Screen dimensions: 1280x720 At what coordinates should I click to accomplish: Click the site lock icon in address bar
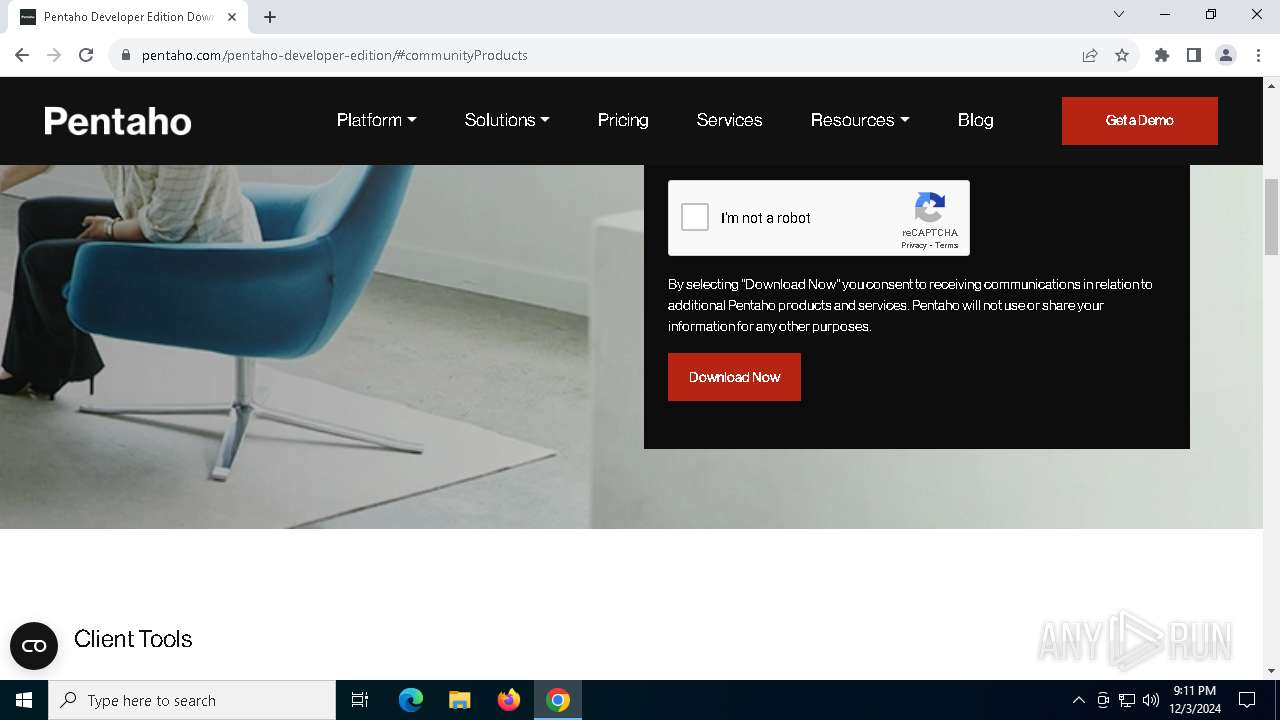126,55
